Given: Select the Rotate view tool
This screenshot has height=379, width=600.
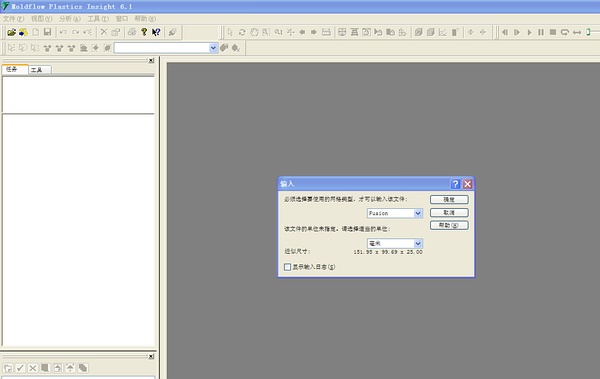Looking at the screenshot, I should [x=242, y=32].
